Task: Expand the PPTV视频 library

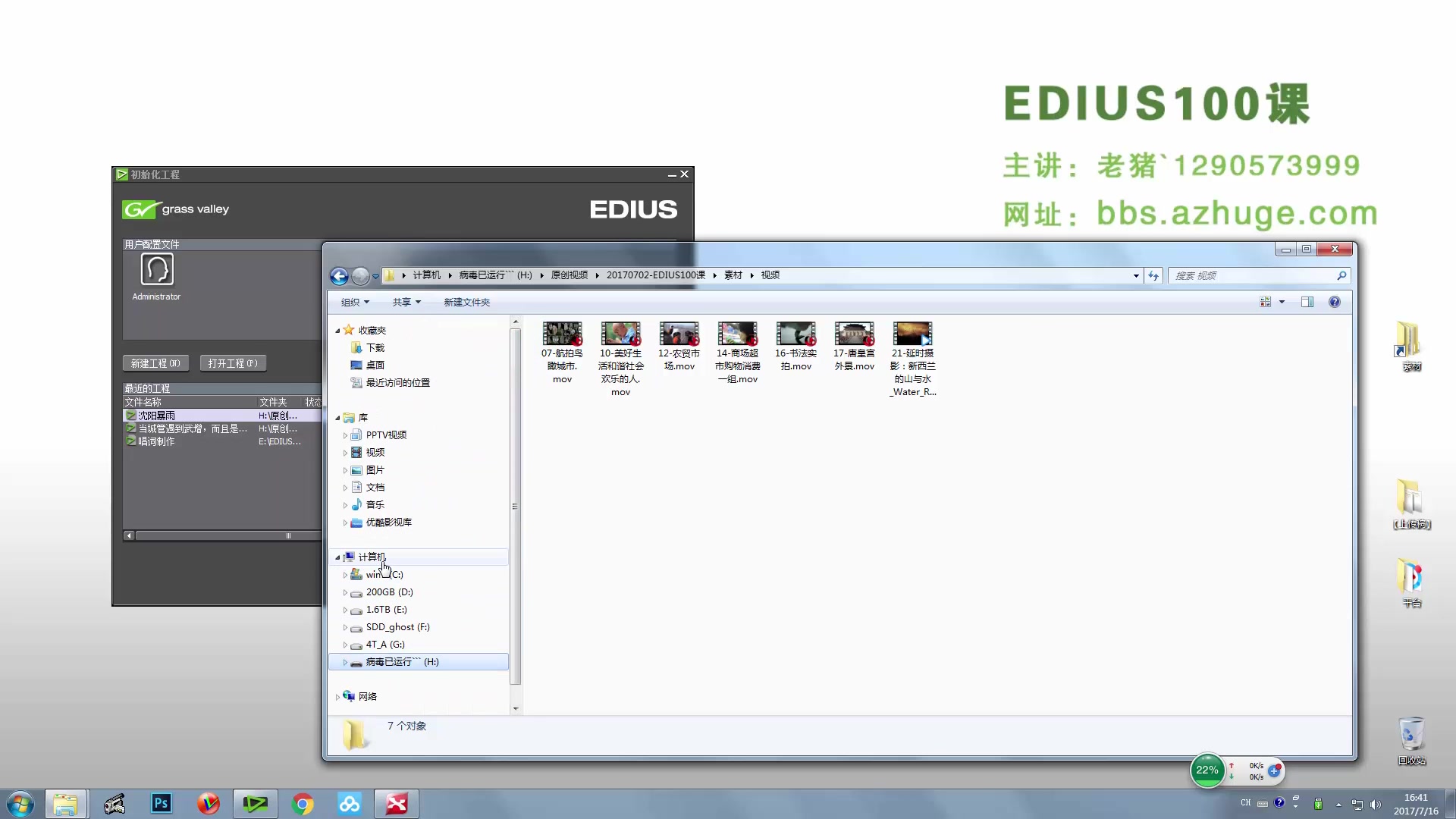Action: (x=345, y=435)
